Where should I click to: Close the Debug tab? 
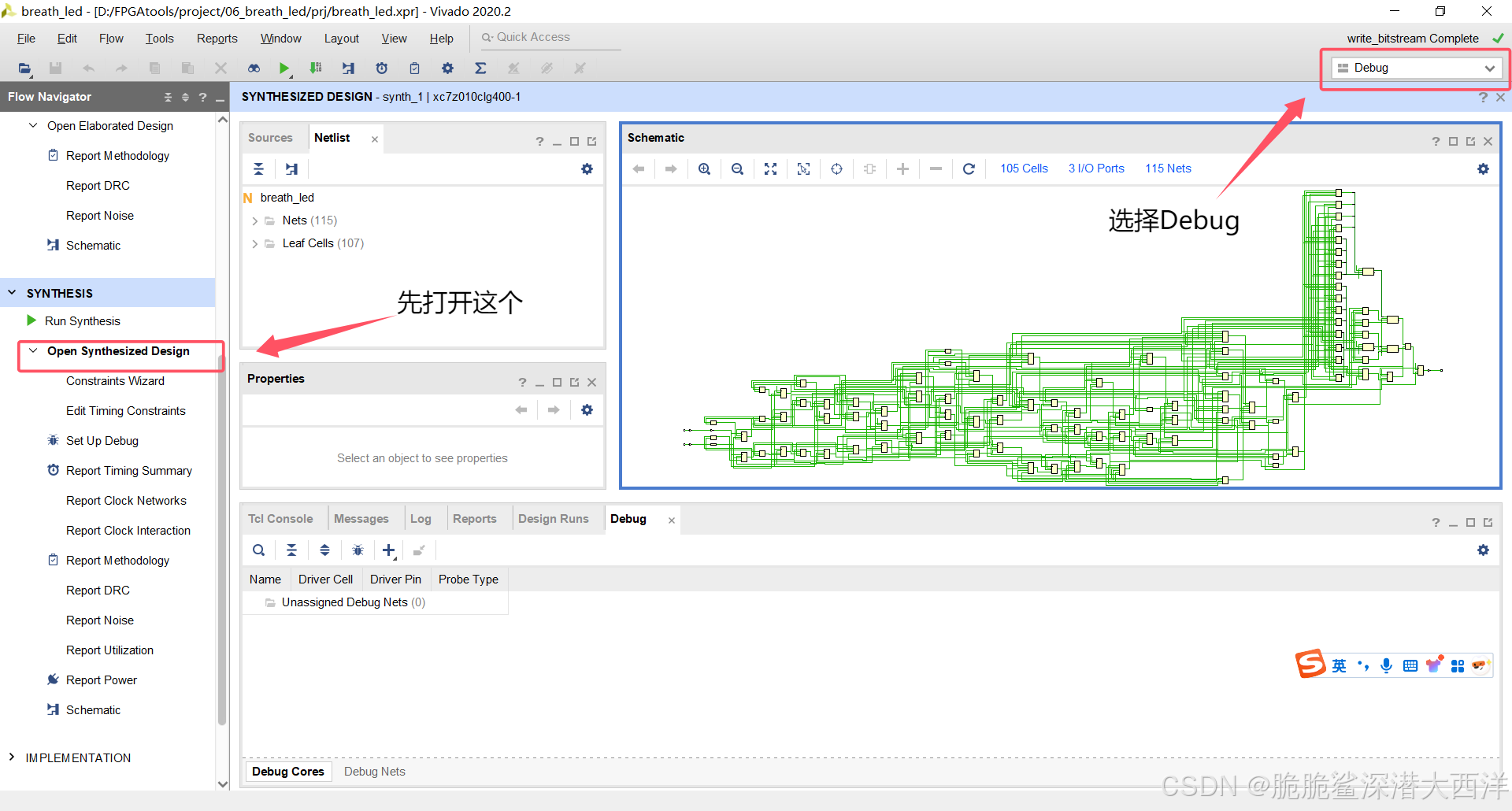coord(671,520)
